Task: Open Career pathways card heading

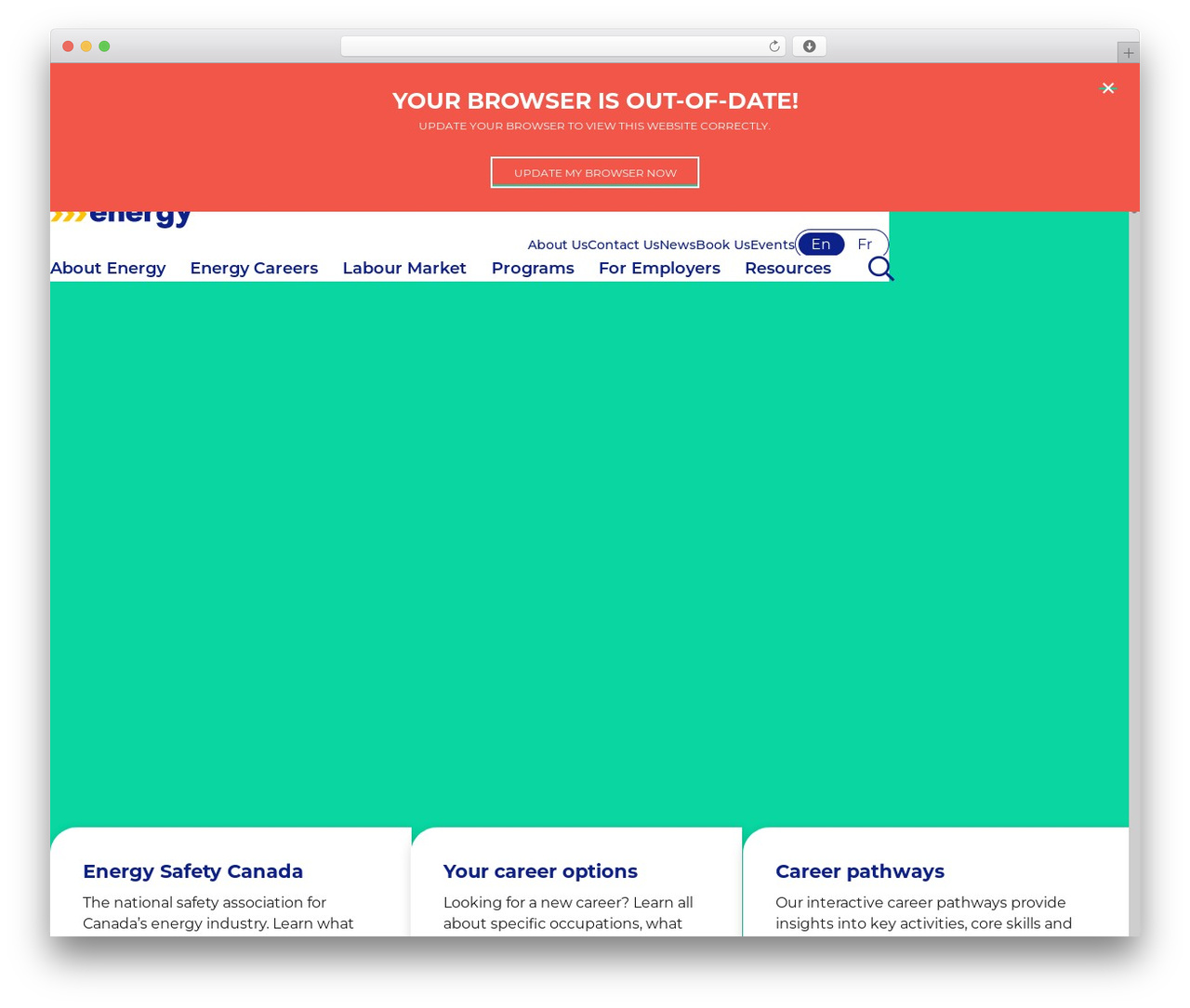Action: 860,871
